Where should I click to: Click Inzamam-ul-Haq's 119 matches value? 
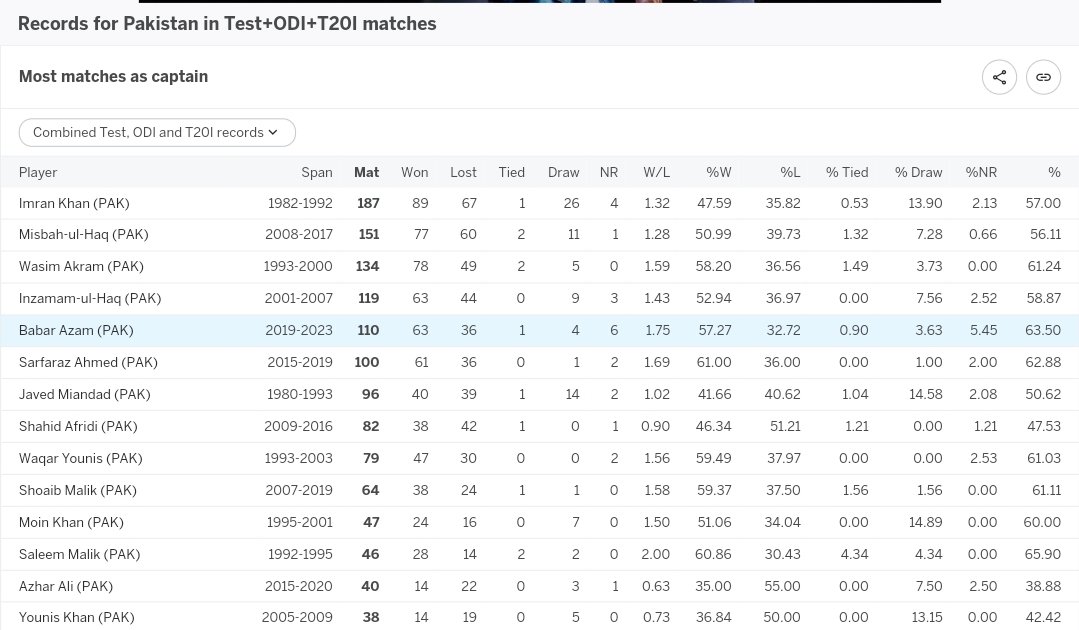pos(368,298)
